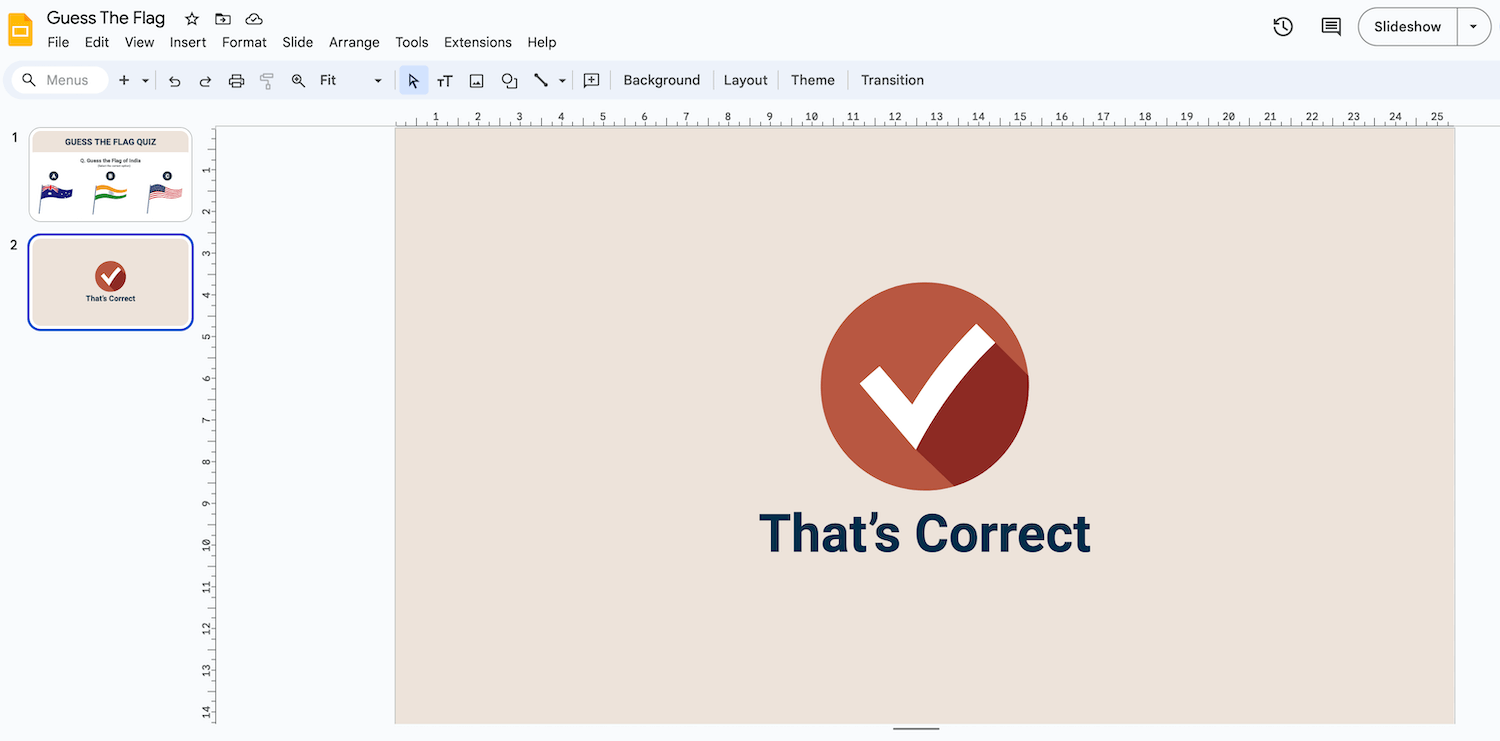Redo the last action

pyautogui.click(x=205, y=81)
